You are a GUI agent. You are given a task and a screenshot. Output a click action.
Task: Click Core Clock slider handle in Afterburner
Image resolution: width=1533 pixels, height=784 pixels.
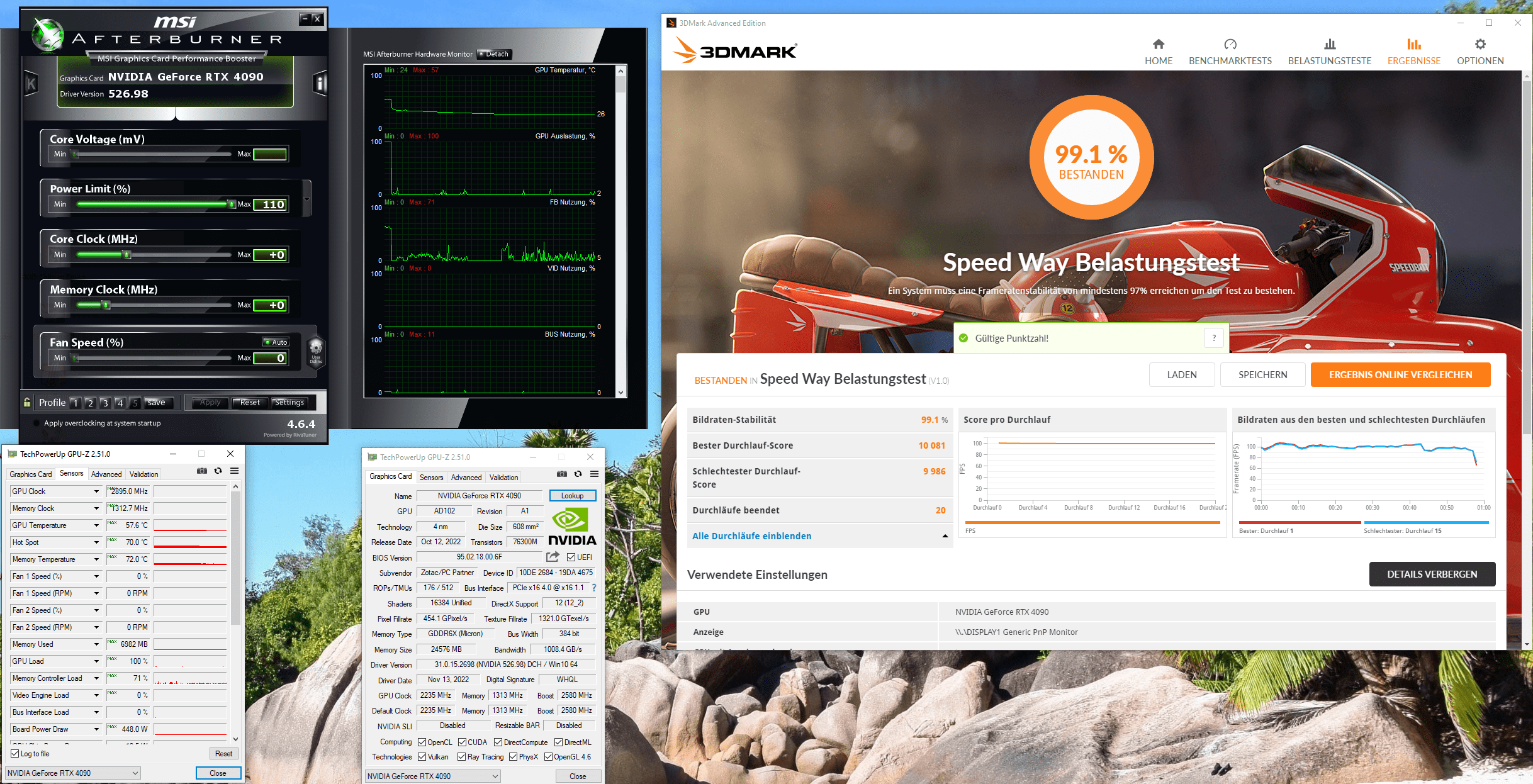(127, 254)
